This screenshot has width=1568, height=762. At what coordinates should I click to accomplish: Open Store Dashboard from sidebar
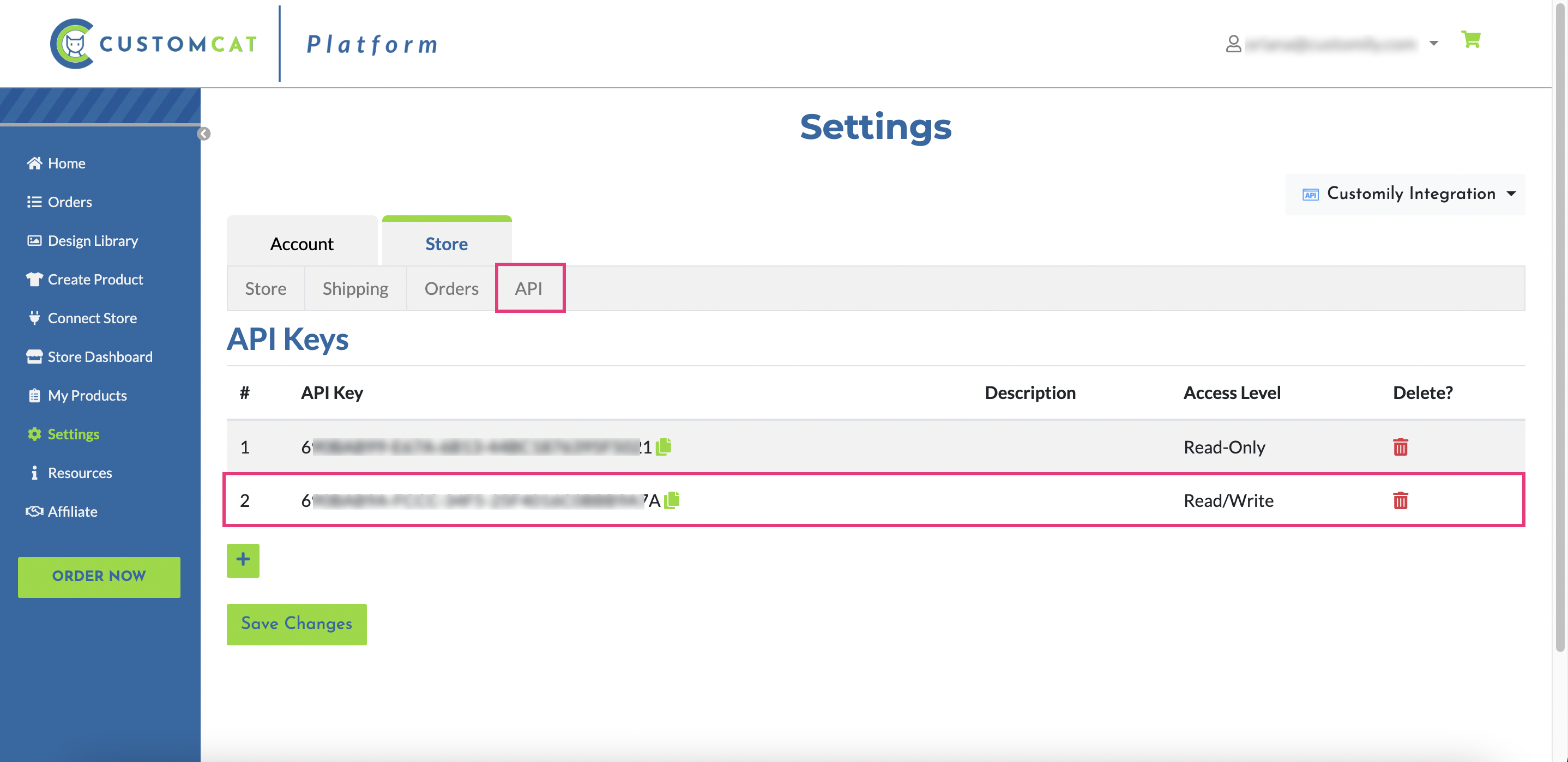(100, 357)
